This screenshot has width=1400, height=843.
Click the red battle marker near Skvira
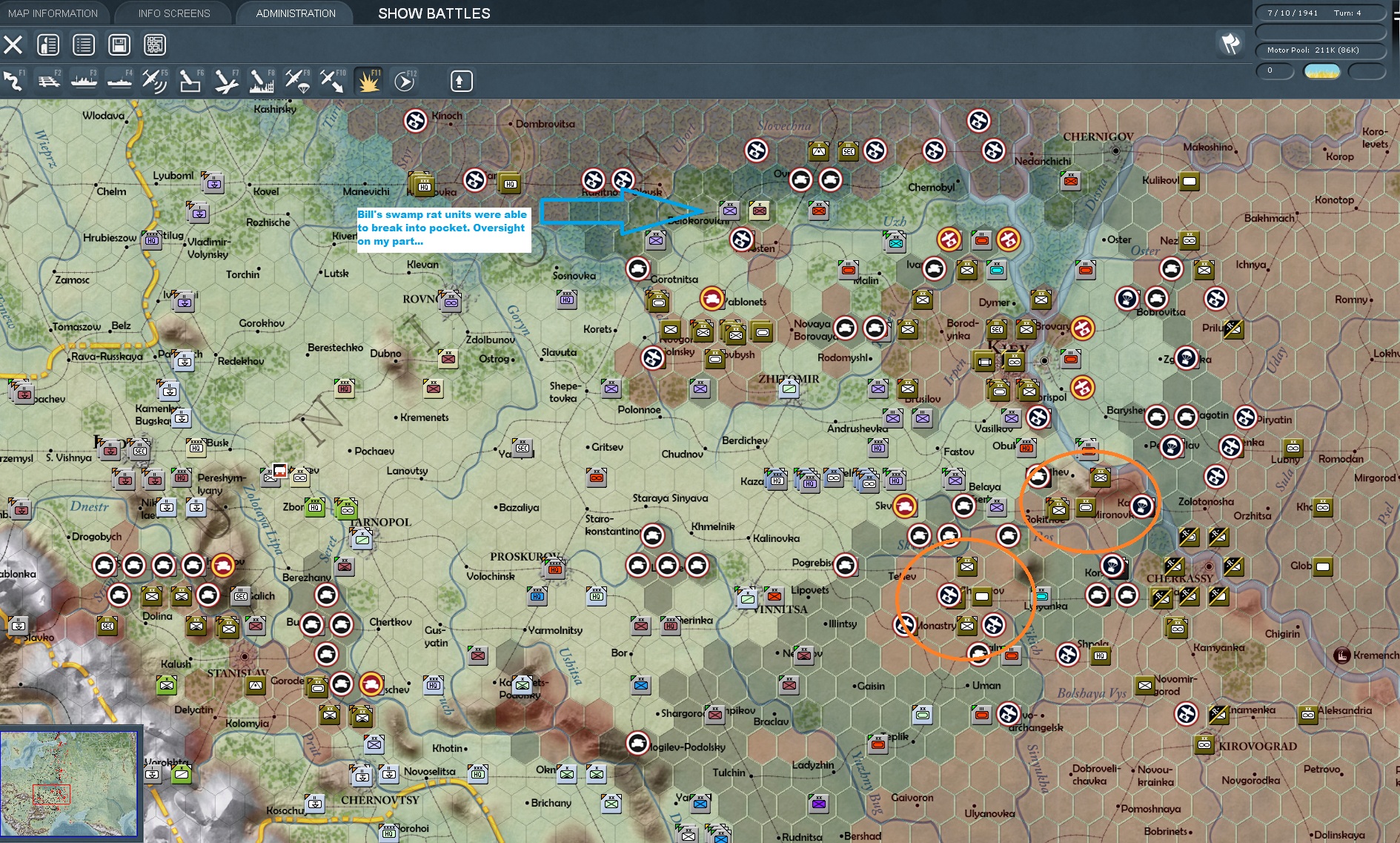pyautogui.click(x=904, y=506)
